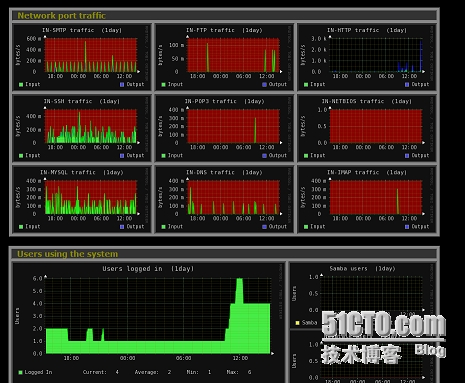465x383 pixels.
Task: Click the green Input swatch in IN-FTP legend
Action: [x=163, y=85]
